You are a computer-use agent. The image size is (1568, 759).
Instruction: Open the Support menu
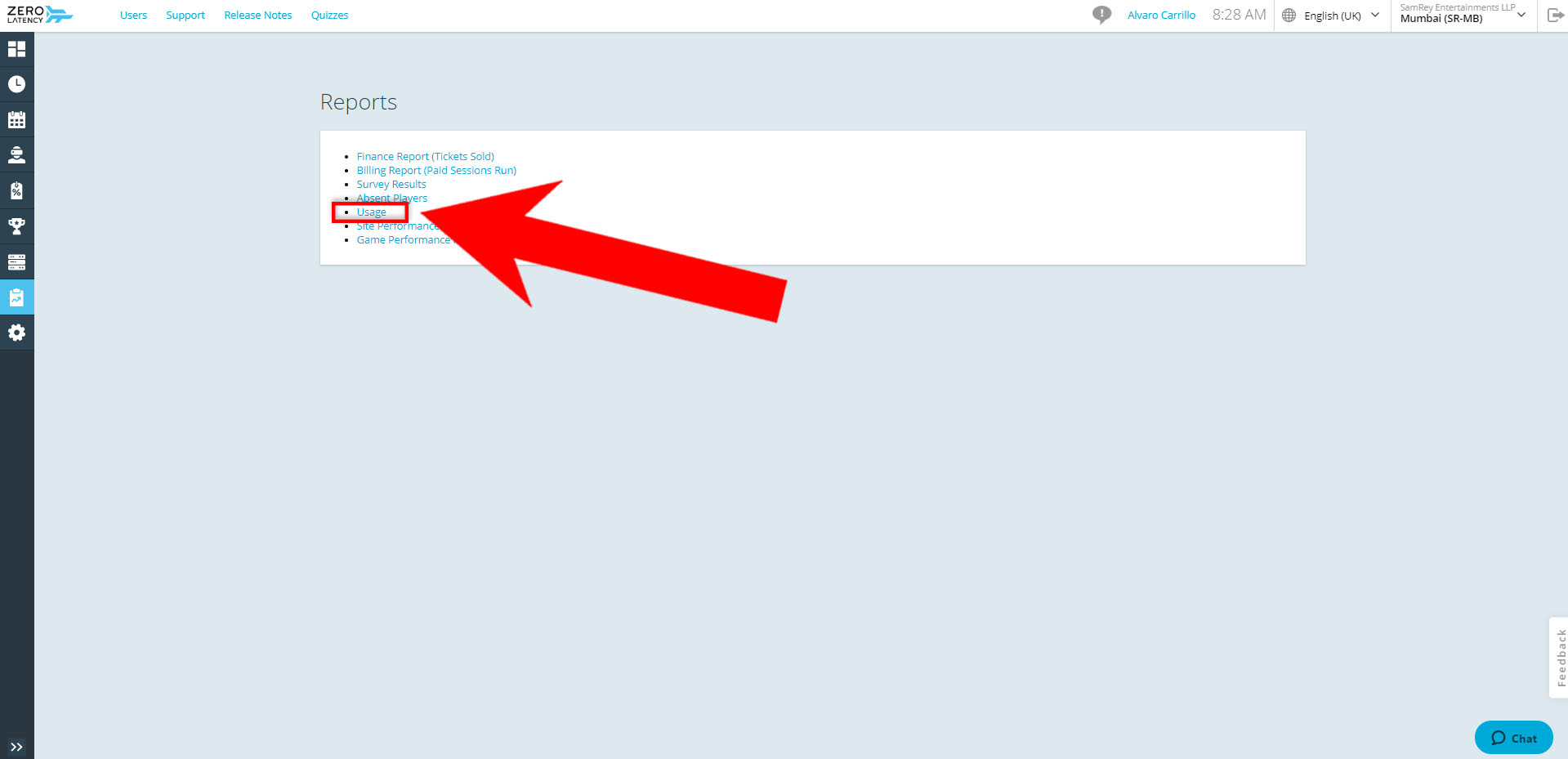[x=185, y=16]
